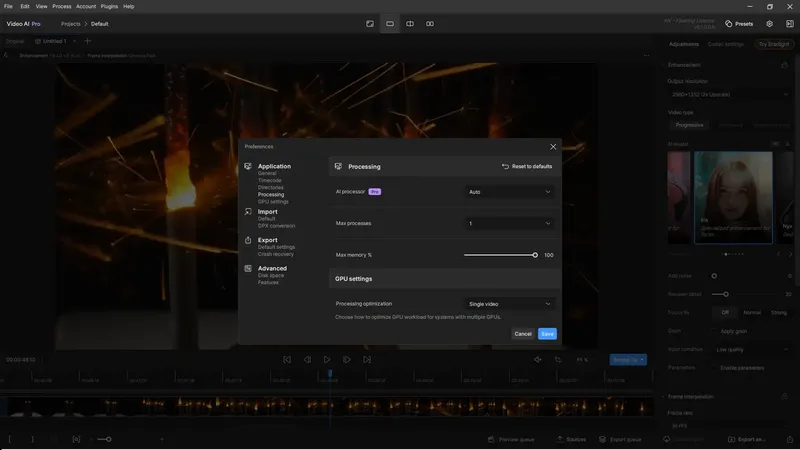Screen dimensions: 800x450
Task: Open the General preferences section
Action: pos(267,173)
